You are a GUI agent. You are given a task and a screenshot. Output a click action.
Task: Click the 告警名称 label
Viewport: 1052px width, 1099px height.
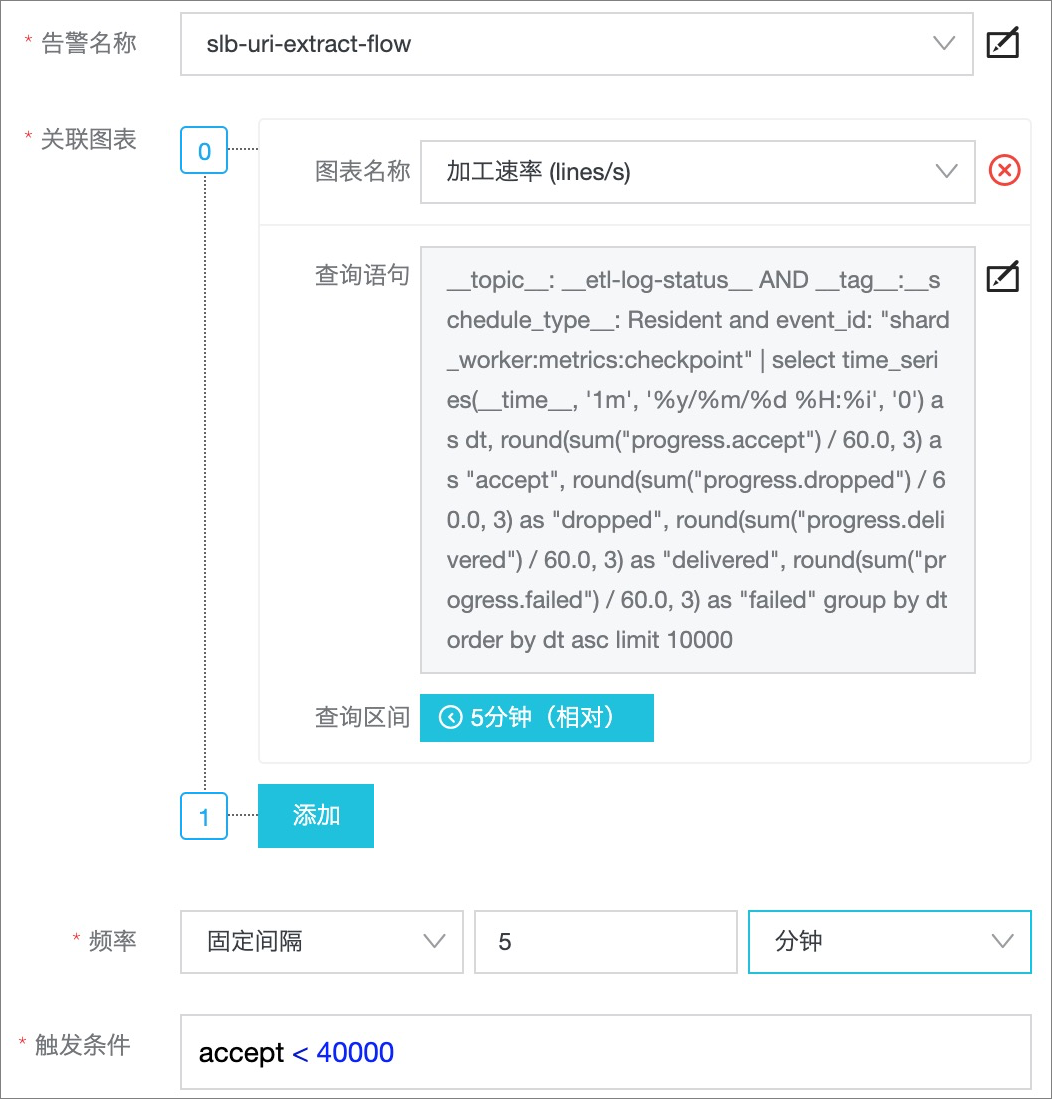click(88, 43)
